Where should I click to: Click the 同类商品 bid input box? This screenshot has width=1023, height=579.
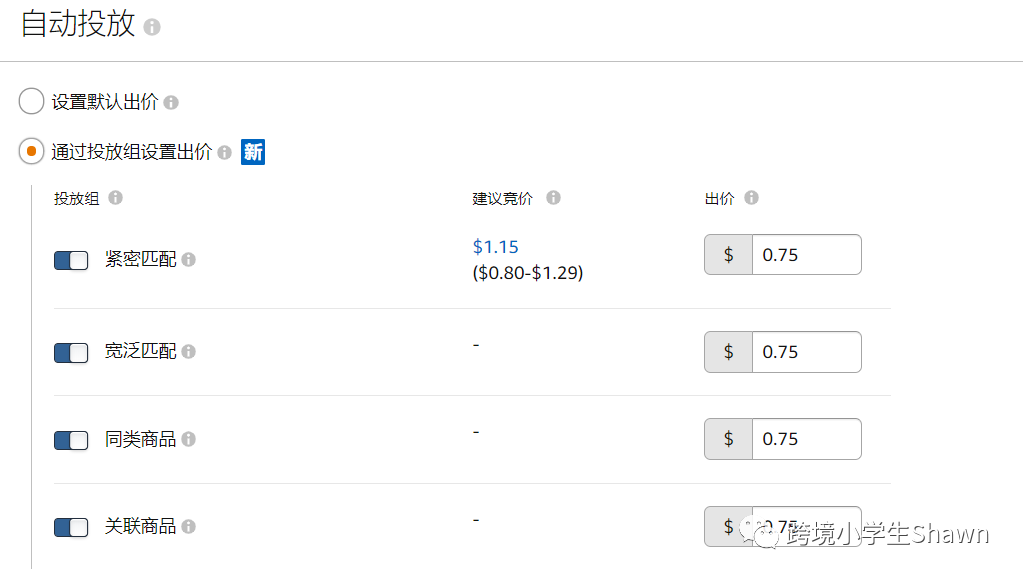click(x=805, y=439)
